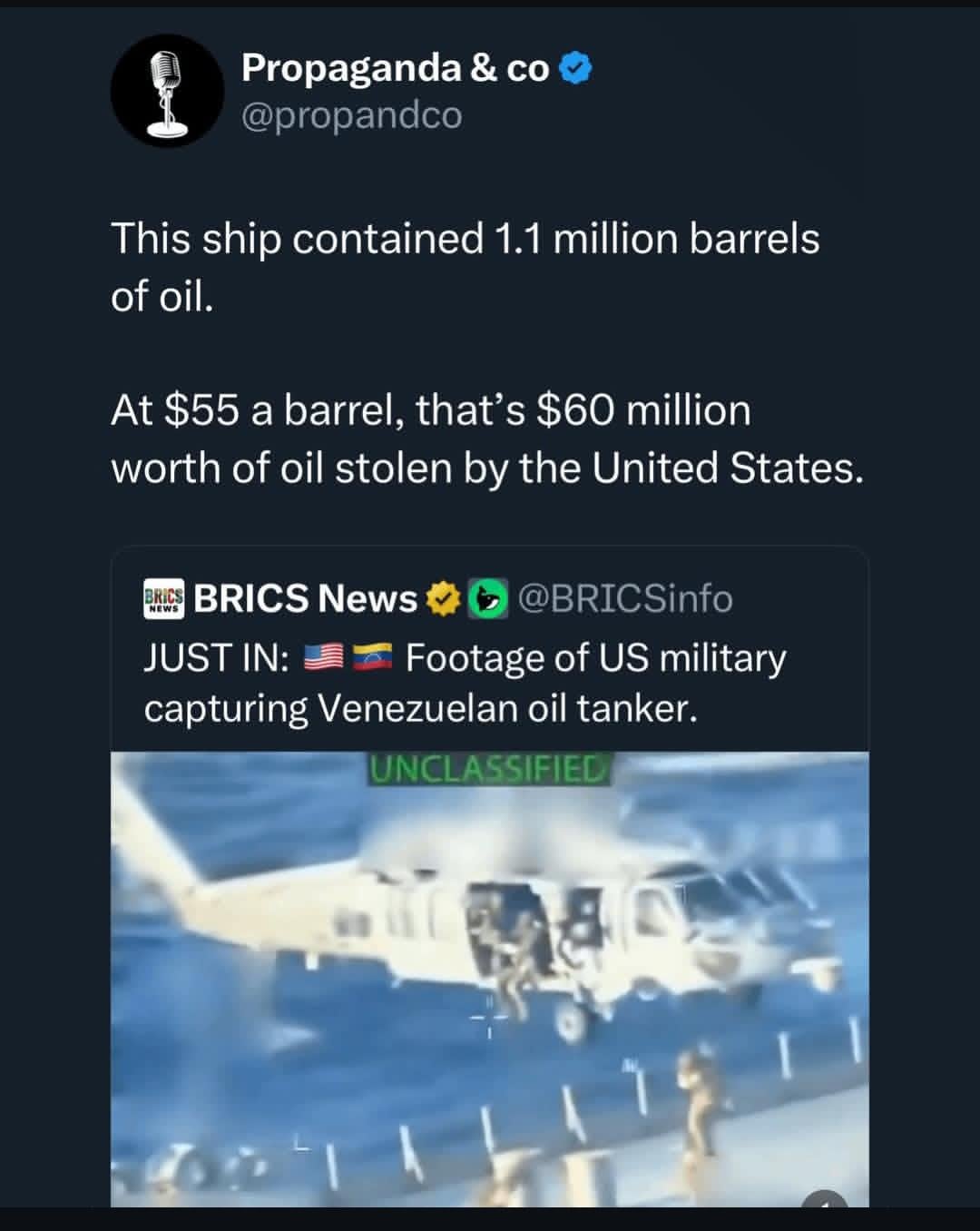
Task: Click the Venezuelan flag emoji
Action: pos(371,657)
